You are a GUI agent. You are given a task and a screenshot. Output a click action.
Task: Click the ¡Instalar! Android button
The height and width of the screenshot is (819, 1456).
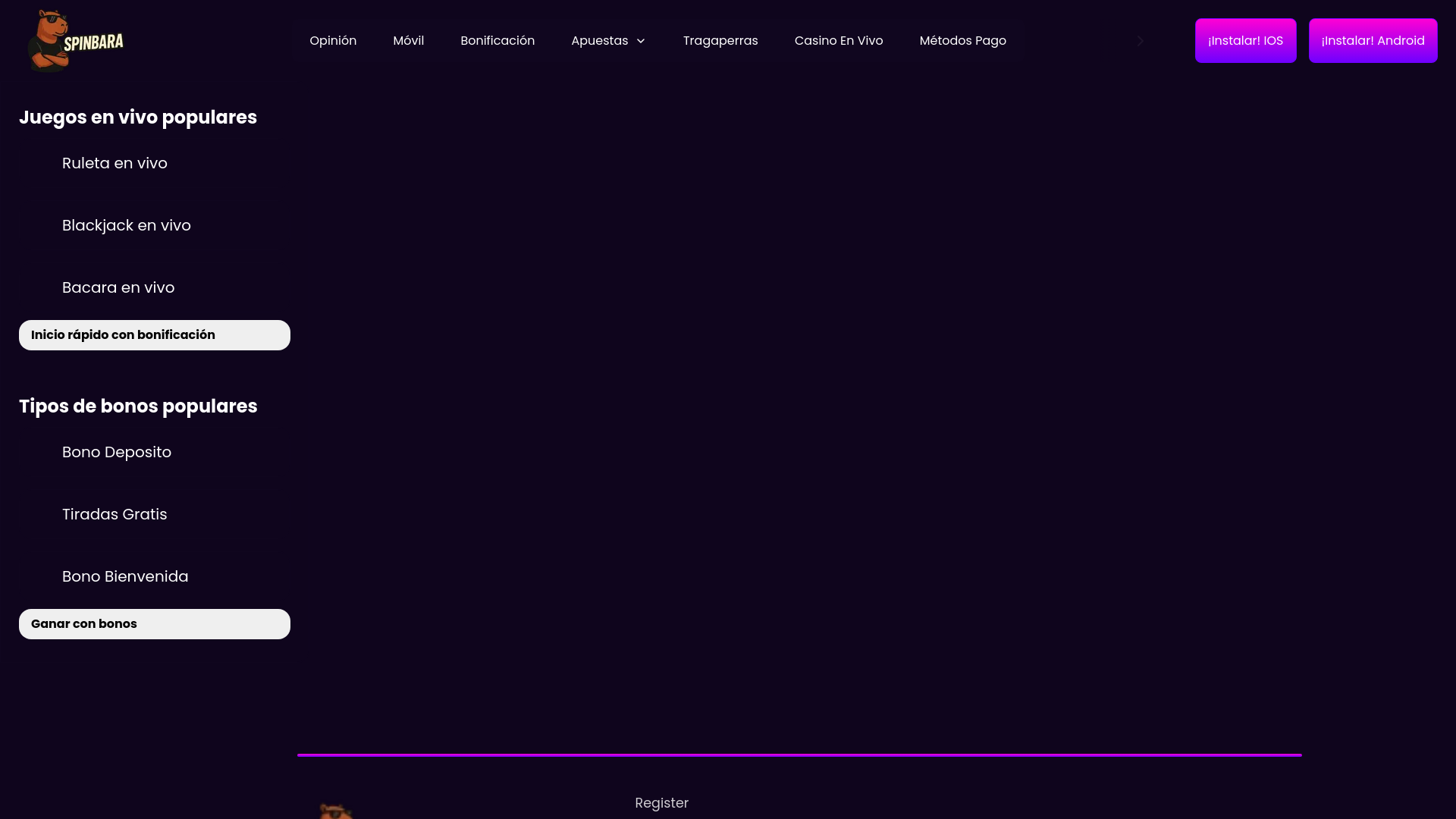(1373, 41)
